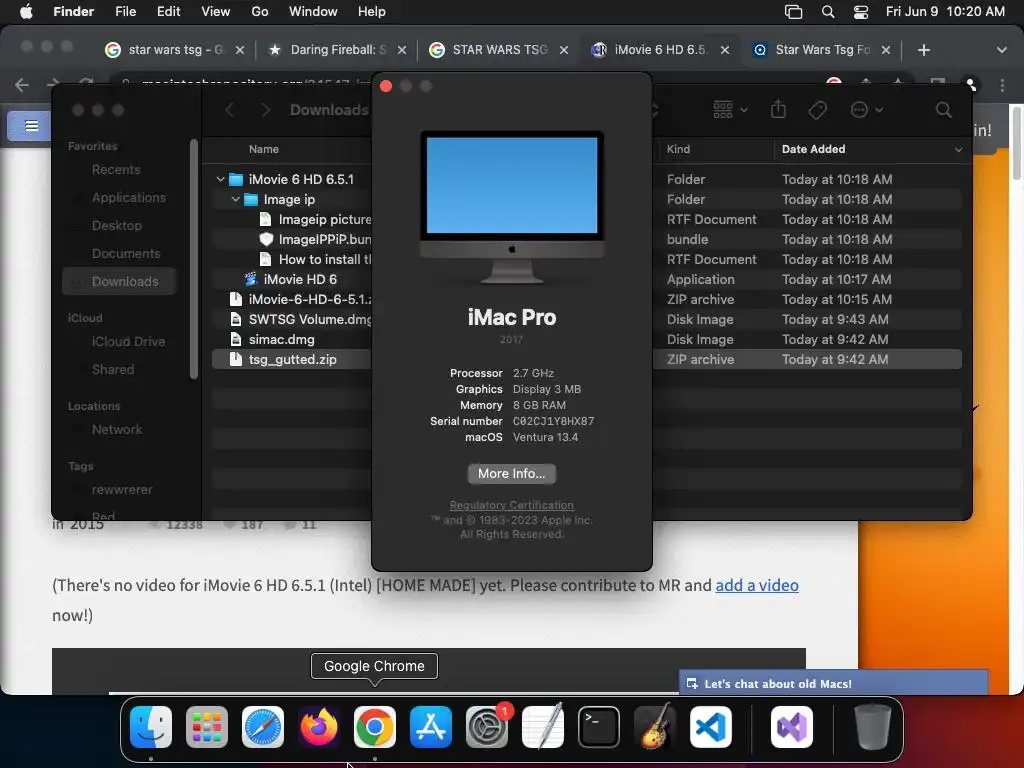Select Applications in Finder sidebar
1024x768 pixels.
[129, 197]
